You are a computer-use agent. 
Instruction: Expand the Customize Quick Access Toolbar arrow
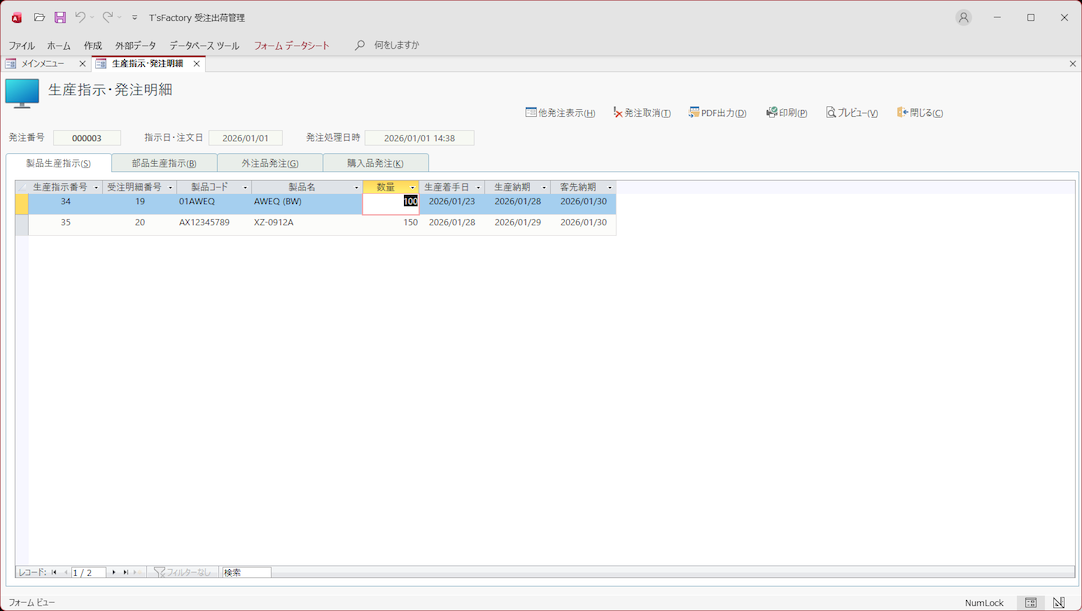(x=135, y=18)
